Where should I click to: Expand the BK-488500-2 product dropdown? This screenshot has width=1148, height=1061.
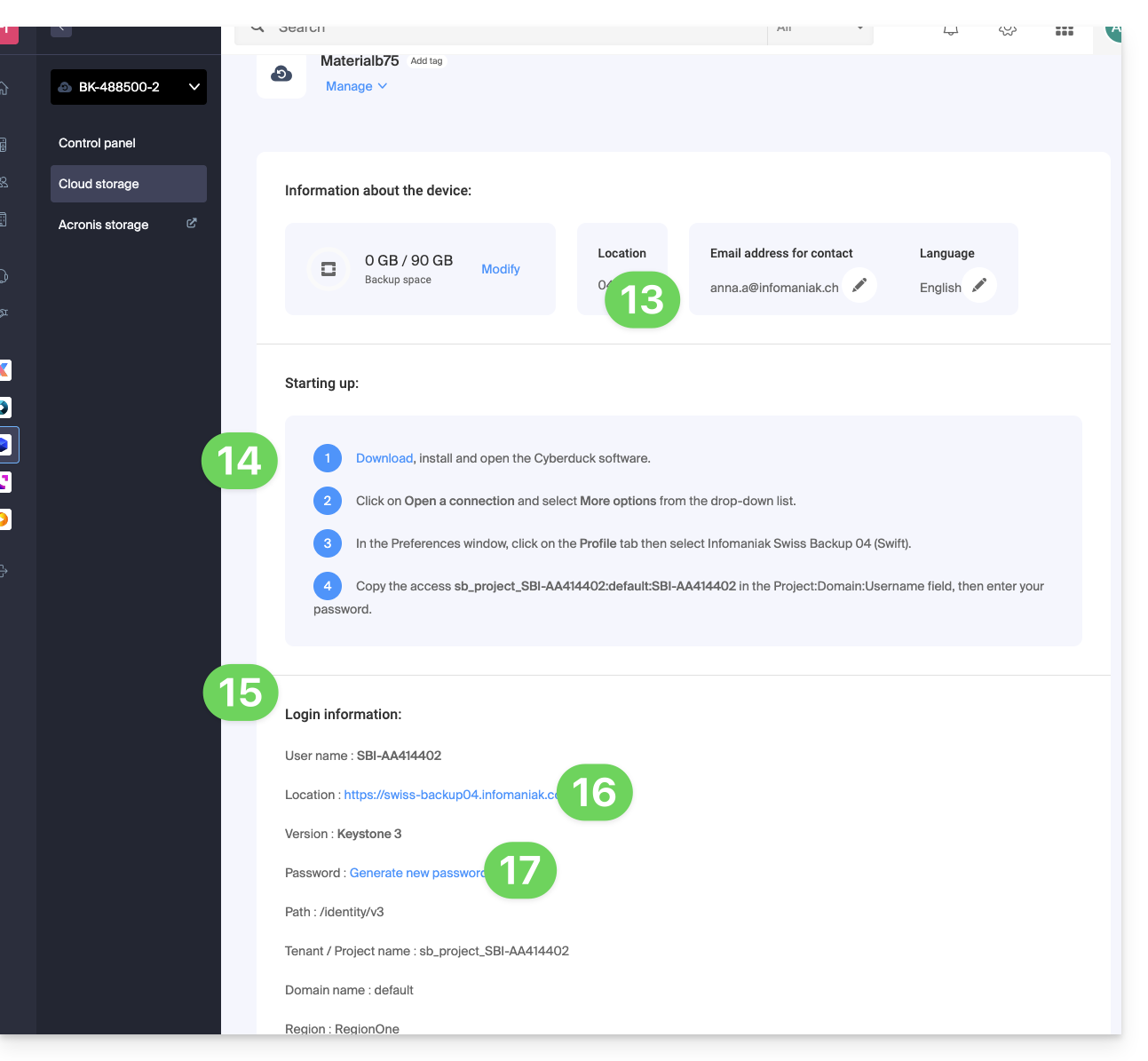pos(194,87)
